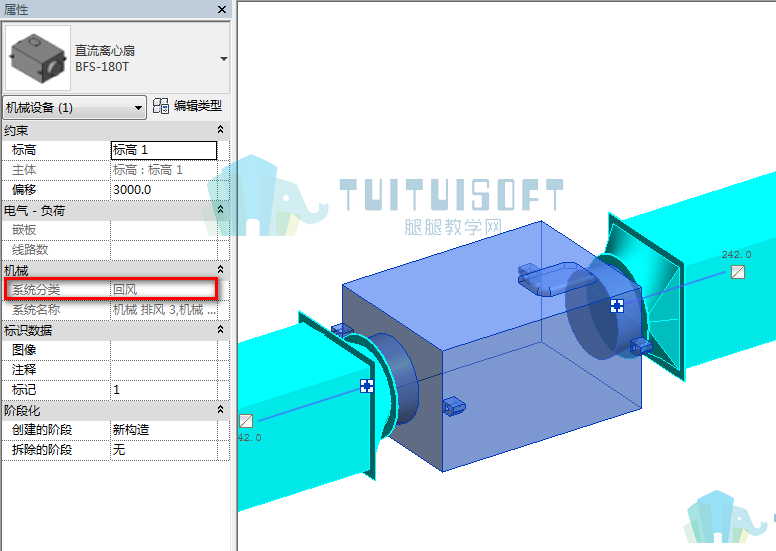
Task: Click the 标记 value 1
Action: click(x=164, y=390)
